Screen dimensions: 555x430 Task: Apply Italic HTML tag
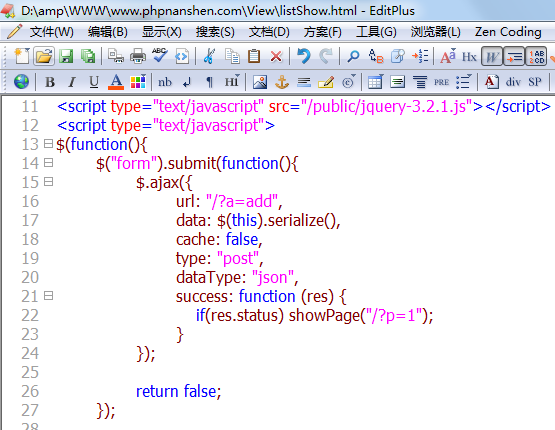(x=72, y=82)
